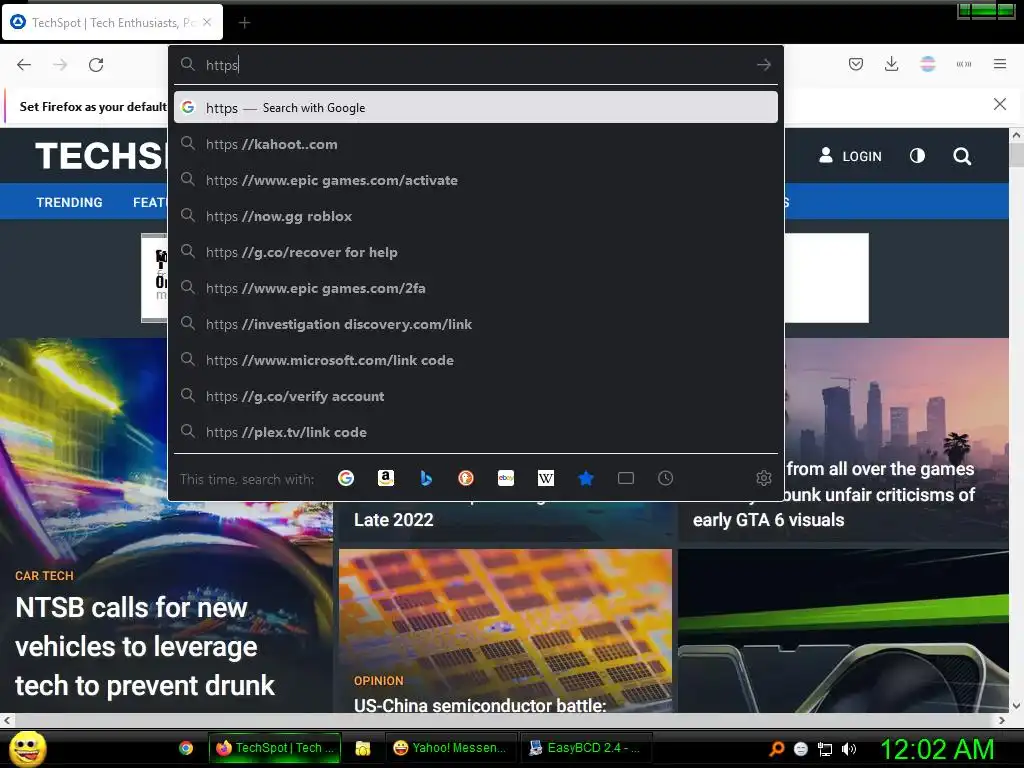Click into the address bar text field
Screen dimensions: 1024x768
coord(477,65)
